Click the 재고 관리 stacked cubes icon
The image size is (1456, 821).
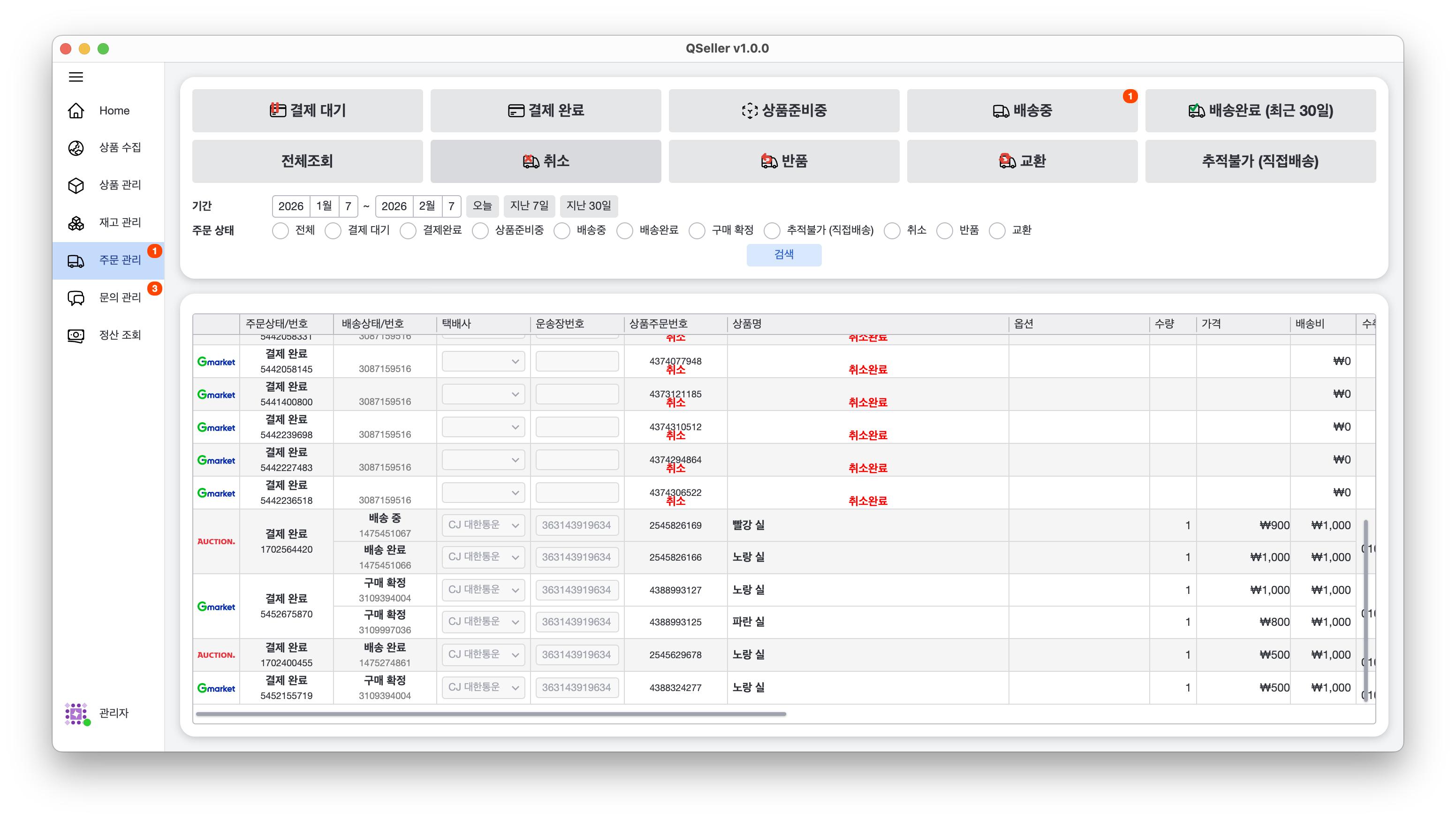[76, 223]
